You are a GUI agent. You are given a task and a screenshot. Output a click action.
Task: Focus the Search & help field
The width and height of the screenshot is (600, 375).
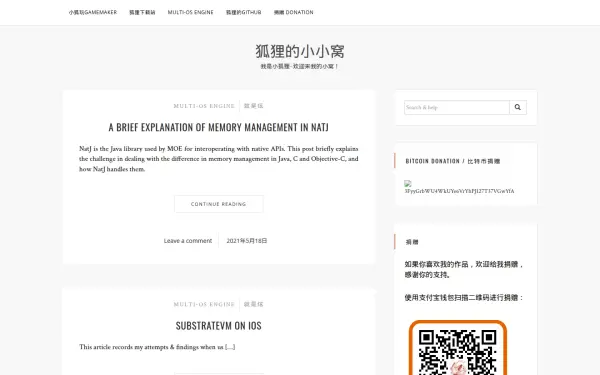457,107
